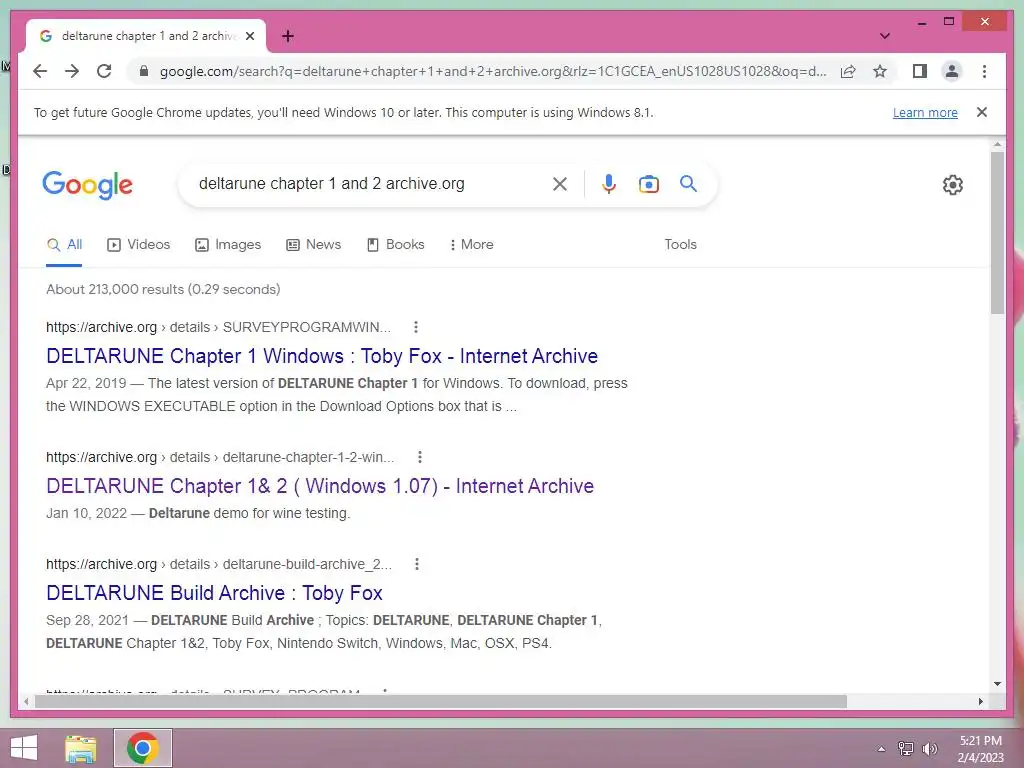Click the scroll right arrow
Image resolution: width=1024 pixels, height=768 pixels.
coord(980,702)
